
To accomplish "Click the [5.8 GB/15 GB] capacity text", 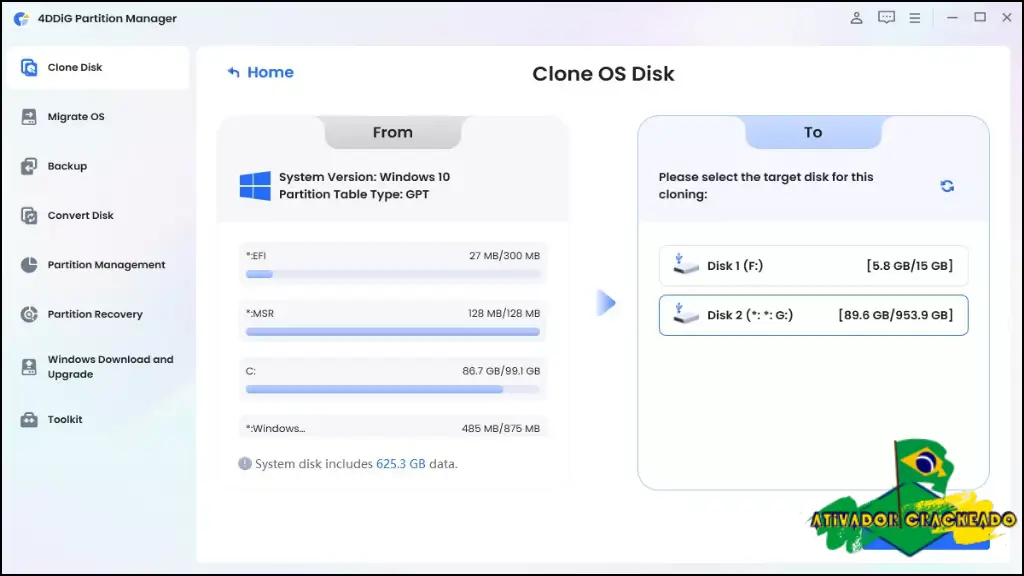I will 910,266.
